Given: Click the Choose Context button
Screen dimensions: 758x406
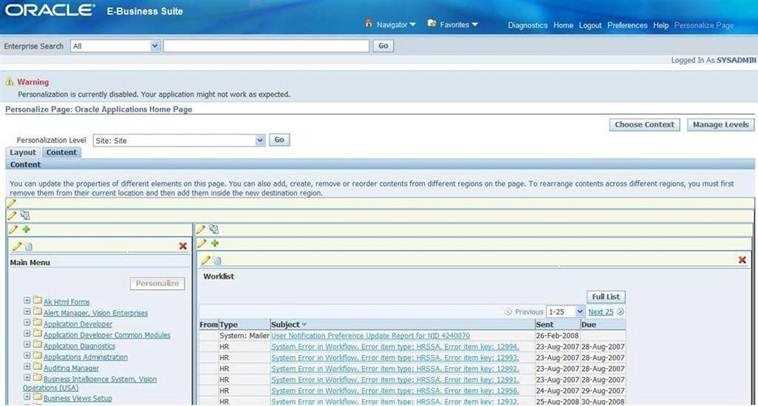Looking at the screenshot, I should [x=644, y=125].
